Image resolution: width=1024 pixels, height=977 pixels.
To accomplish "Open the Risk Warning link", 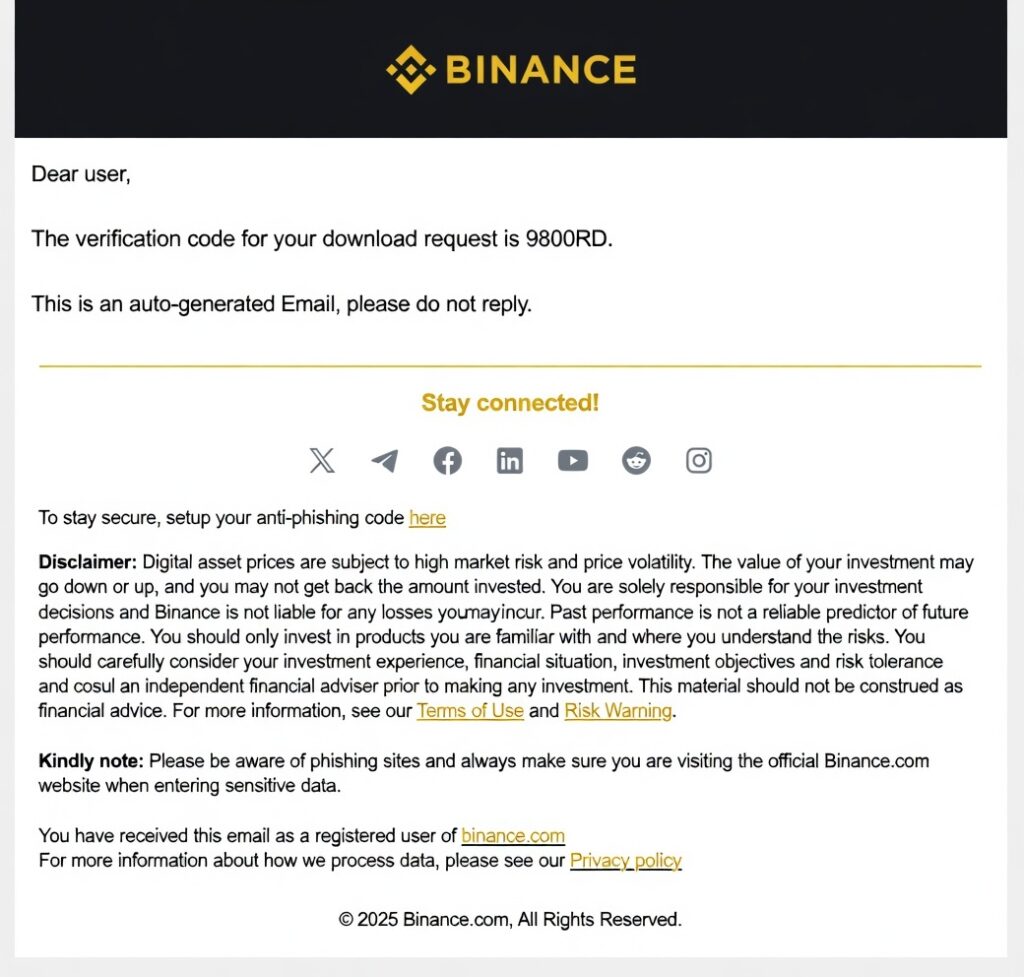I will [618, 711].
